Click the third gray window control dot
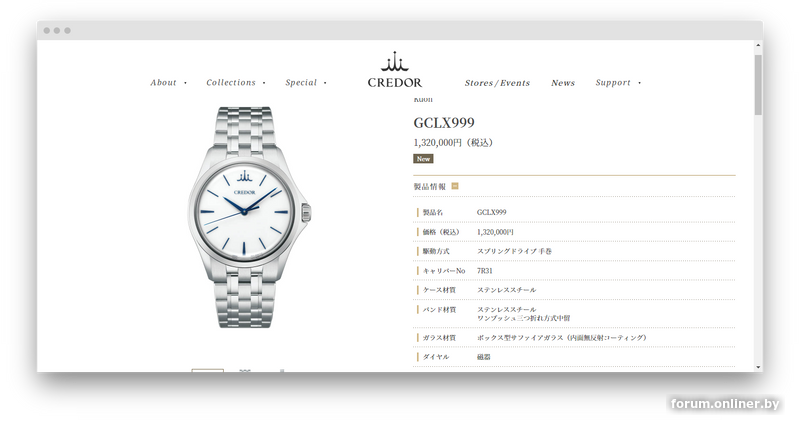Screen dimensions: 800x425 tap(67, 31)
